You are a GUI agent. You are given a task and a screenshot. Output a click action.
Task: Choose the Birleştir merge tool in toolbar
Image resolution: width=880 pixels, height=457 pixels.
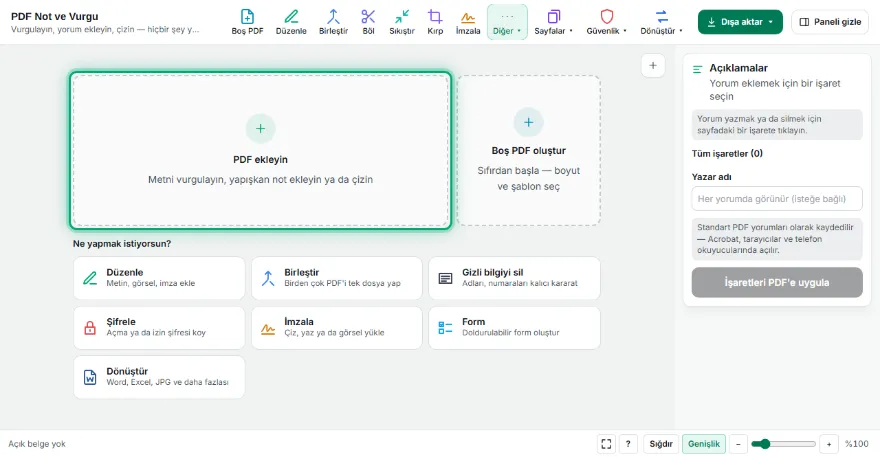point(333,22)
